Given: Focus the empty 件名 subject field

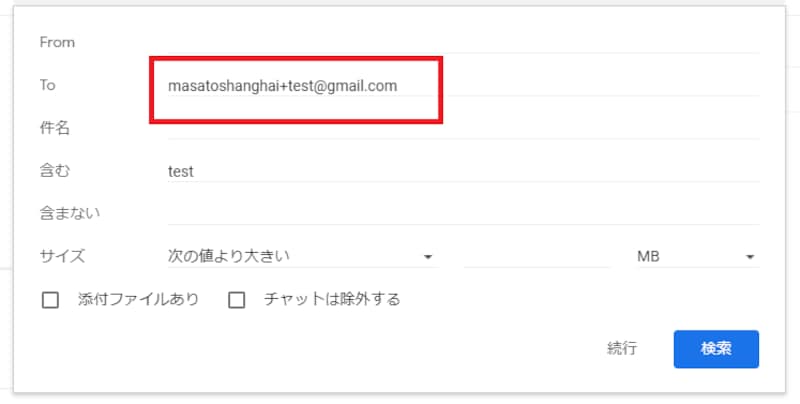Looking at the screenshot, I should coord(463,128).
